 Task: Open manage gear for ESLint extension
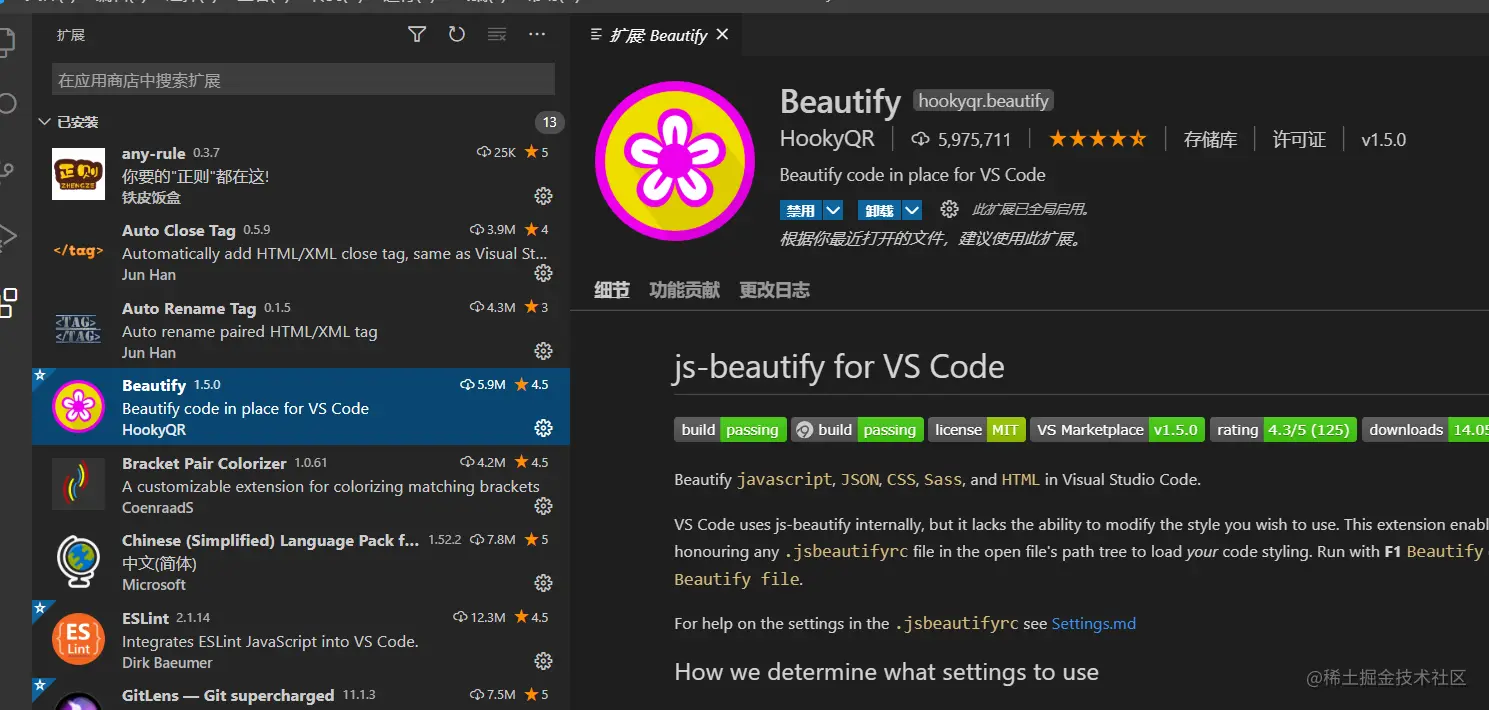tap(543, 661)
